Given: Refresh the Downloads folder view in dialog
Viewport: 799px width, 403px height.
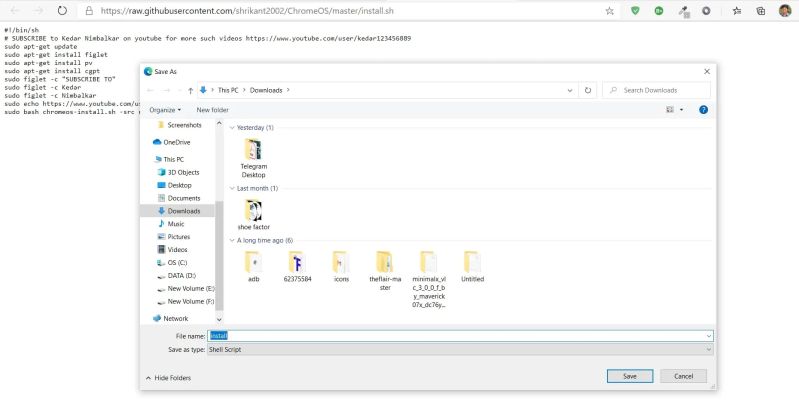Looking at the screenshot, I should click(x=588, y=90).
